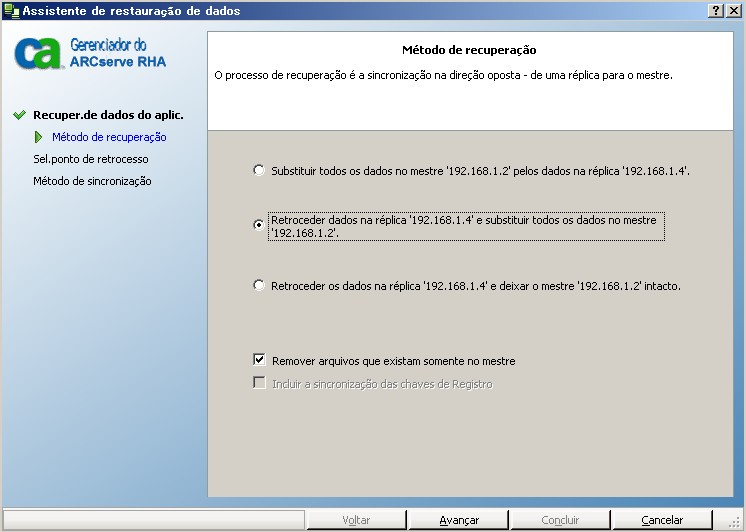Click the CA ARCserve RHA logo

pyautogui.click(x=90, y=53)
